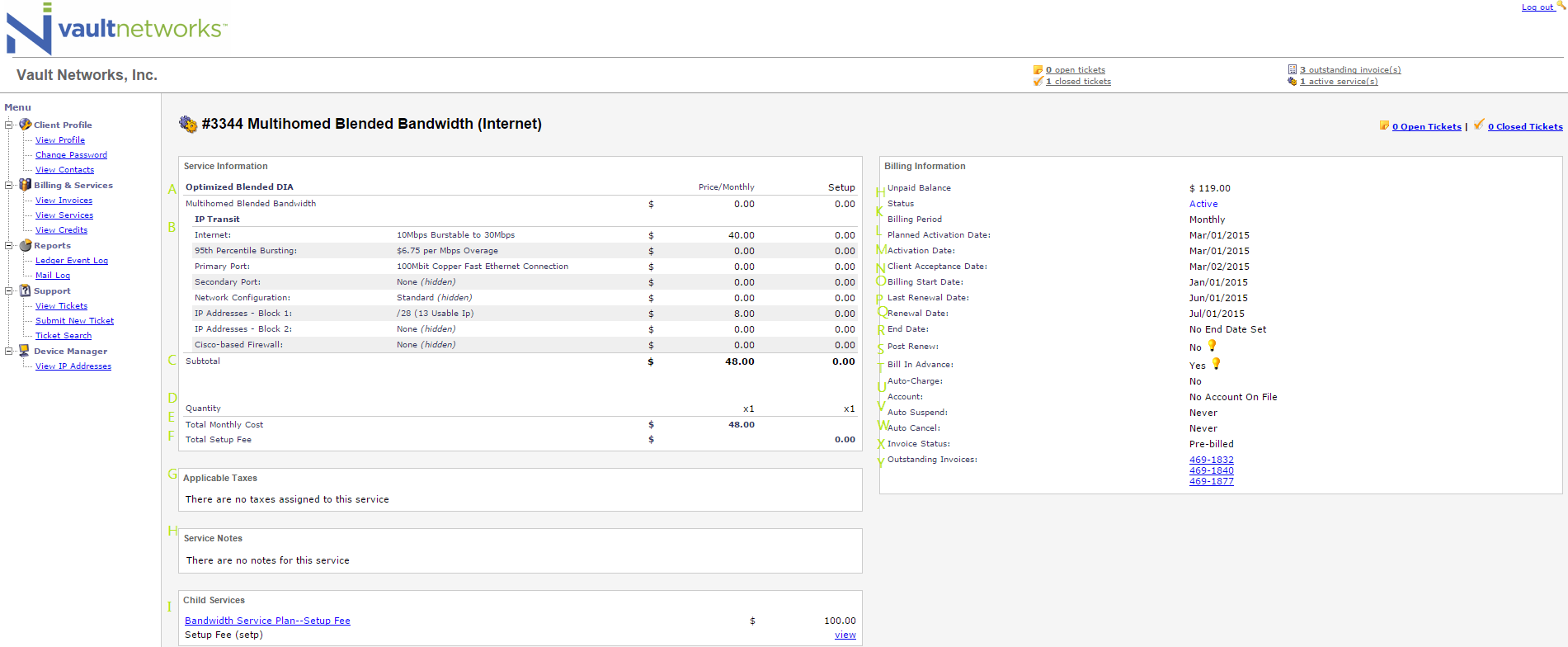Image resolution: width=1568 pixels, height=647 pixels.
Task: Click the lightbulb hint next to Bill In Advance
Action: (x=1216, y=364)
